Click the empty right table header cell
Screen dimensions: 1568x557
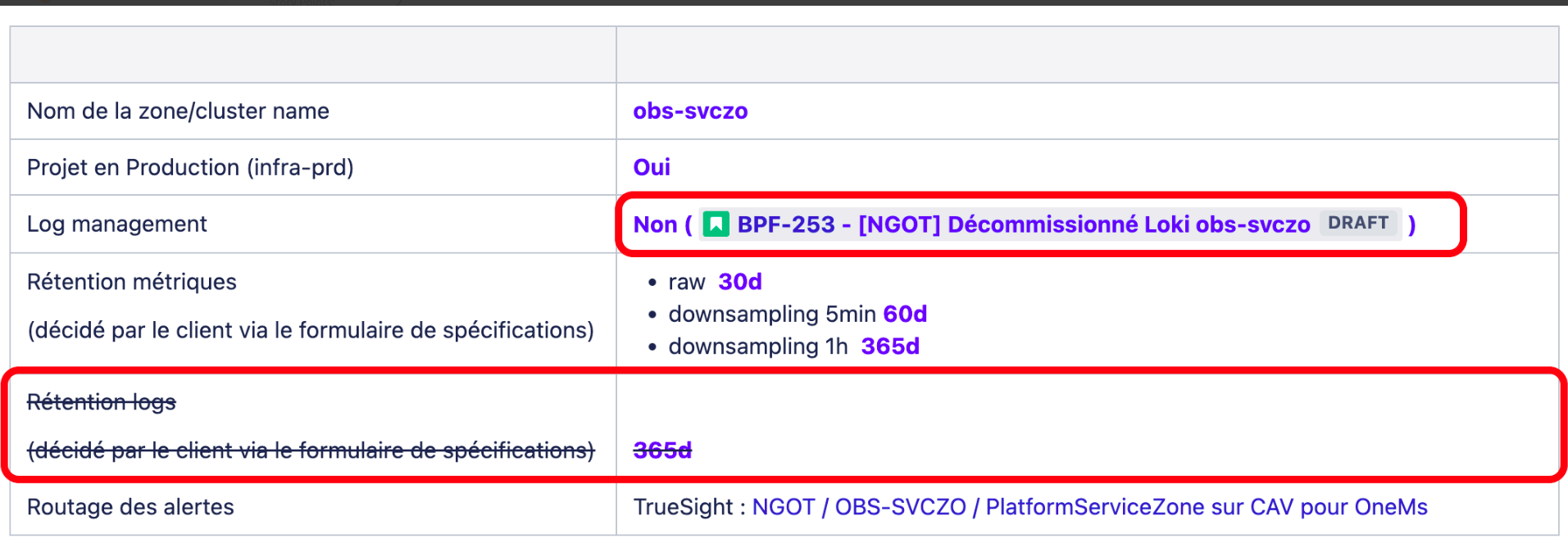1088,55
